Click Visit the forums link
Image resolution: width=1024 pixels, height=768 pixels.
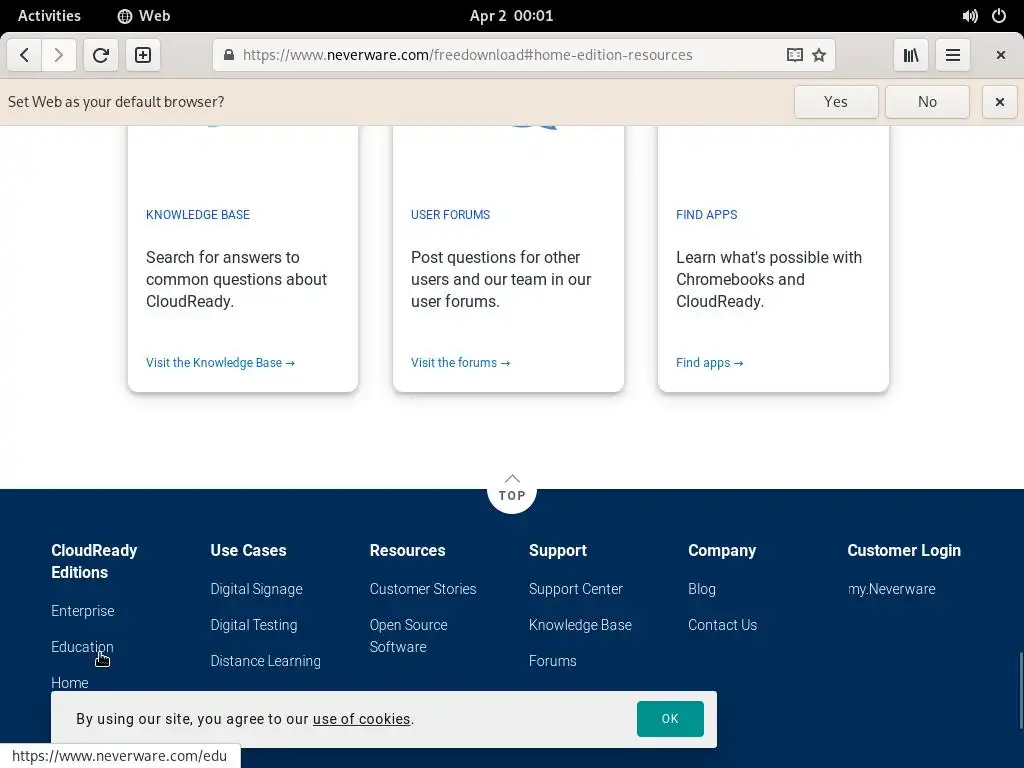point(460,362)
